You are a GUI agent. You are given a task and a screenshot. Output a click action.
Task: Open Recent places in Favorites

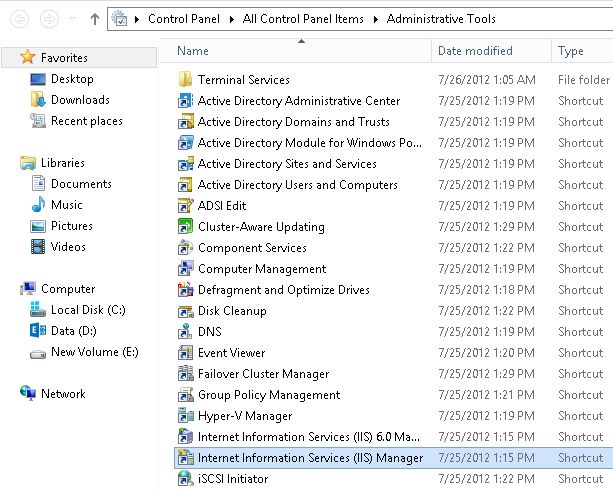point(87,121)
